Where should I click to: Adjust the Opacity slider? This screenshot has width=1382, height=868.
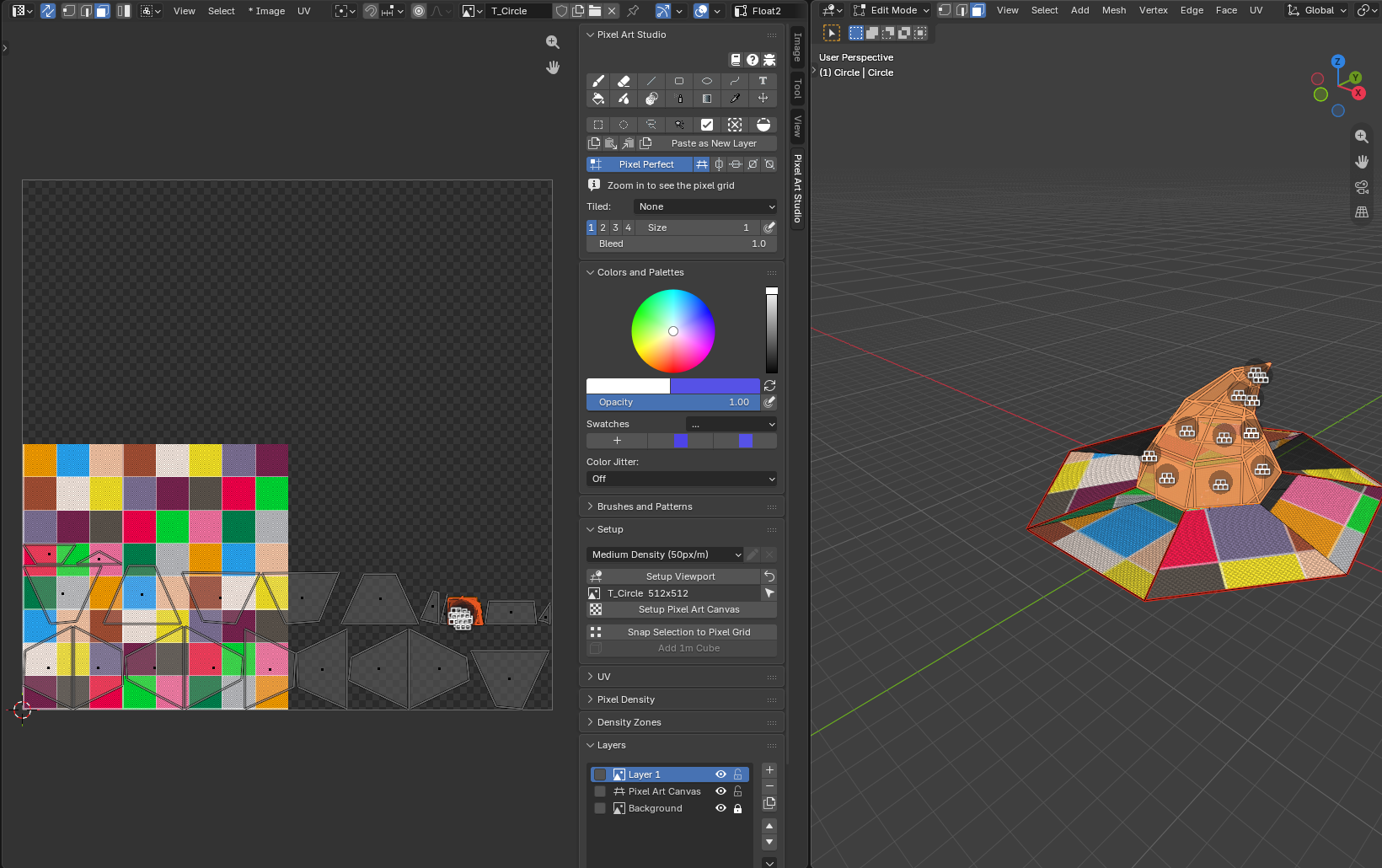pyautogui.click(x=672, y=402)
